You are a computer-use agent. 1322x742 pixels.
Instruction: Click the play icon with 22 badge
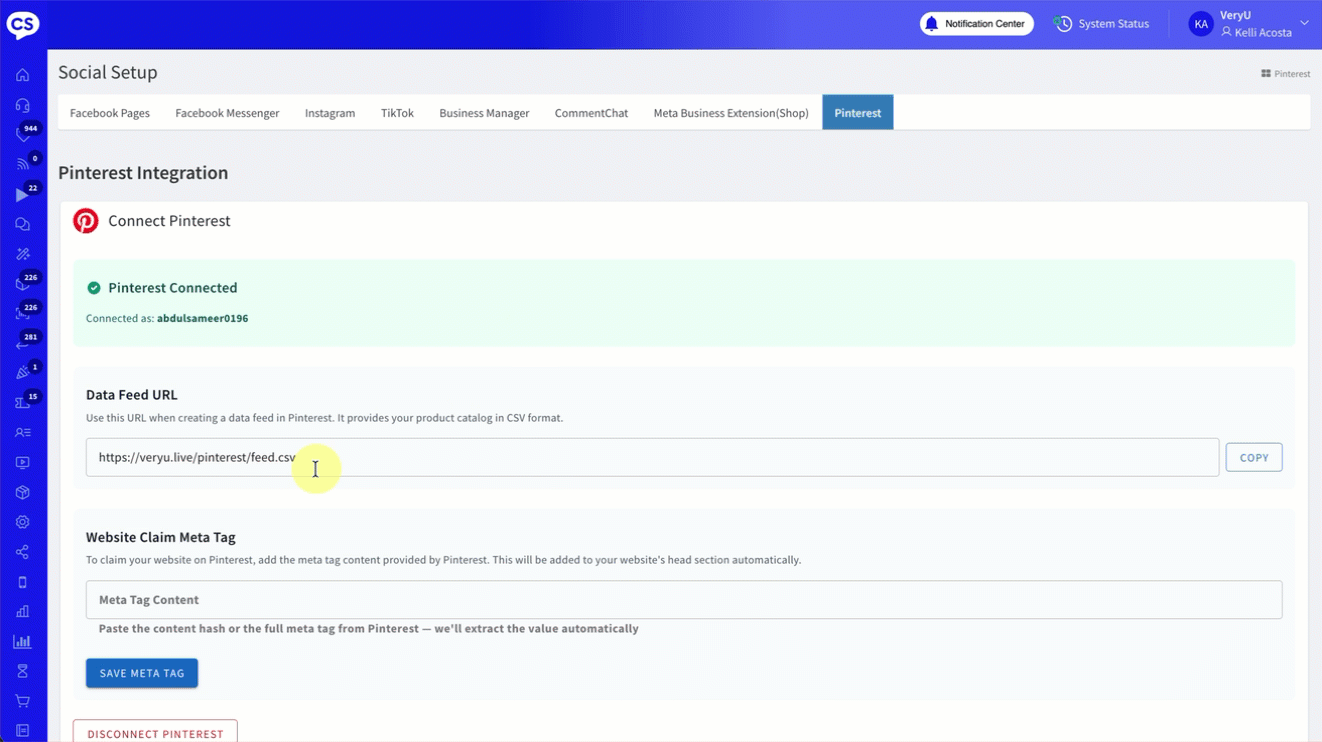click(x=22, y=195)
